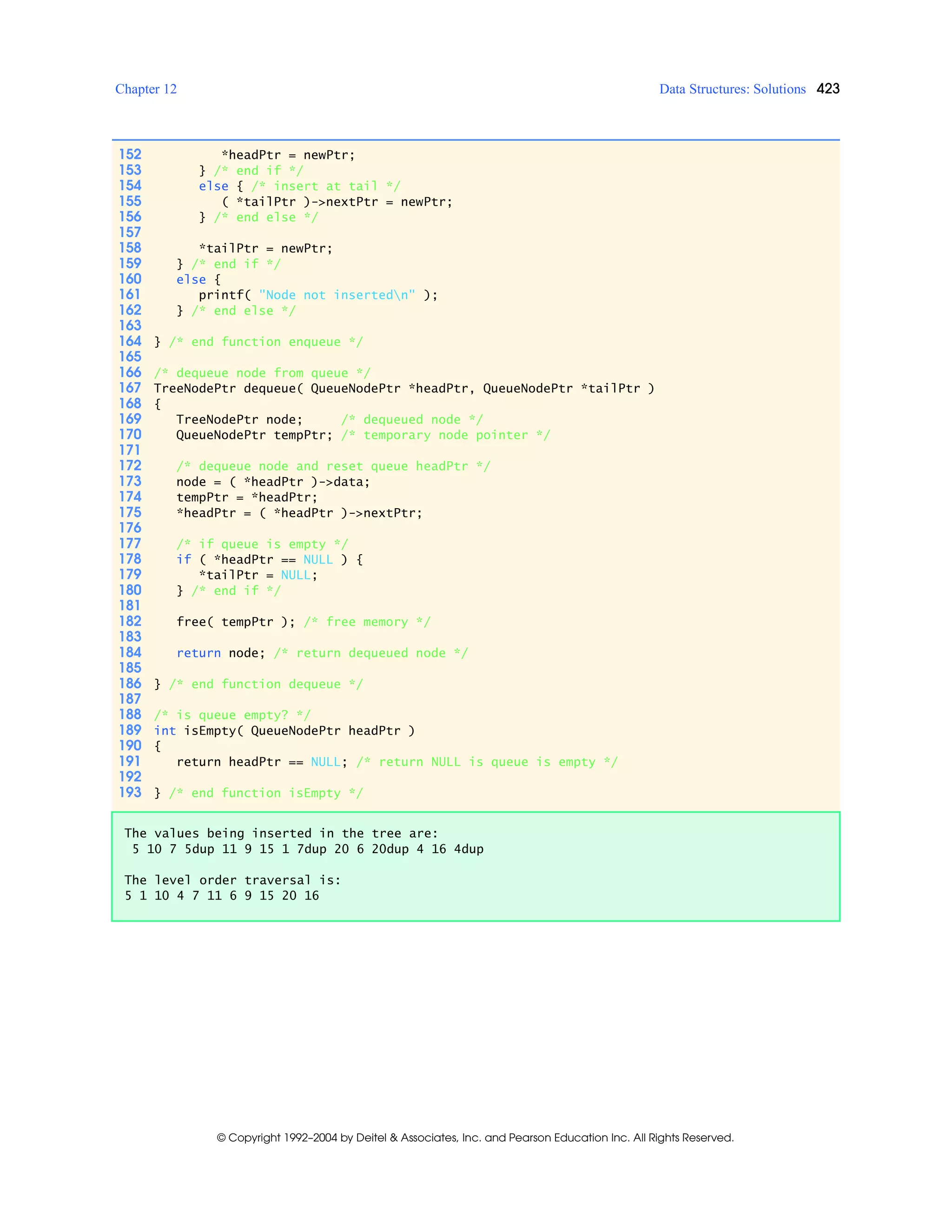
Task: Click '/* end function isEmpty */' comment
Action: point(265,793)
